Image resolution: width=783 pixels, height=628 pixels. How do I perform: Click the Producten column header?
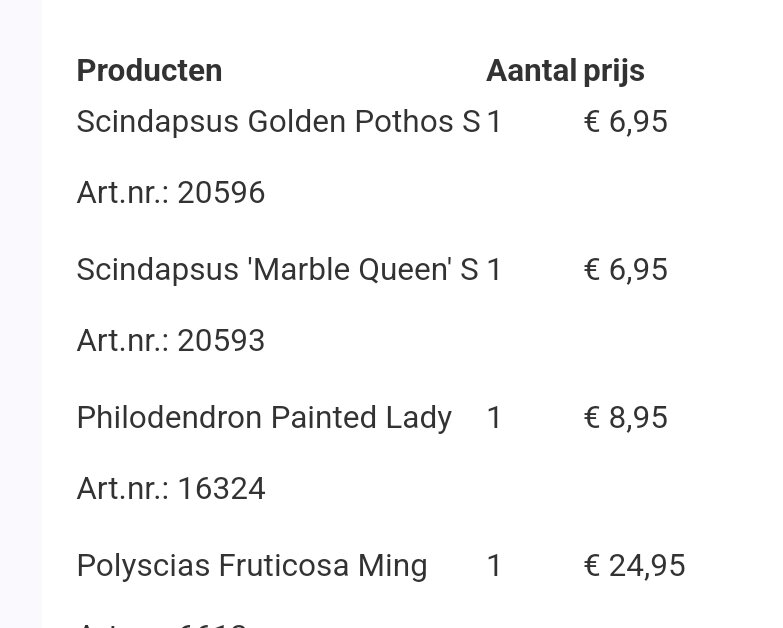(149, 70)
